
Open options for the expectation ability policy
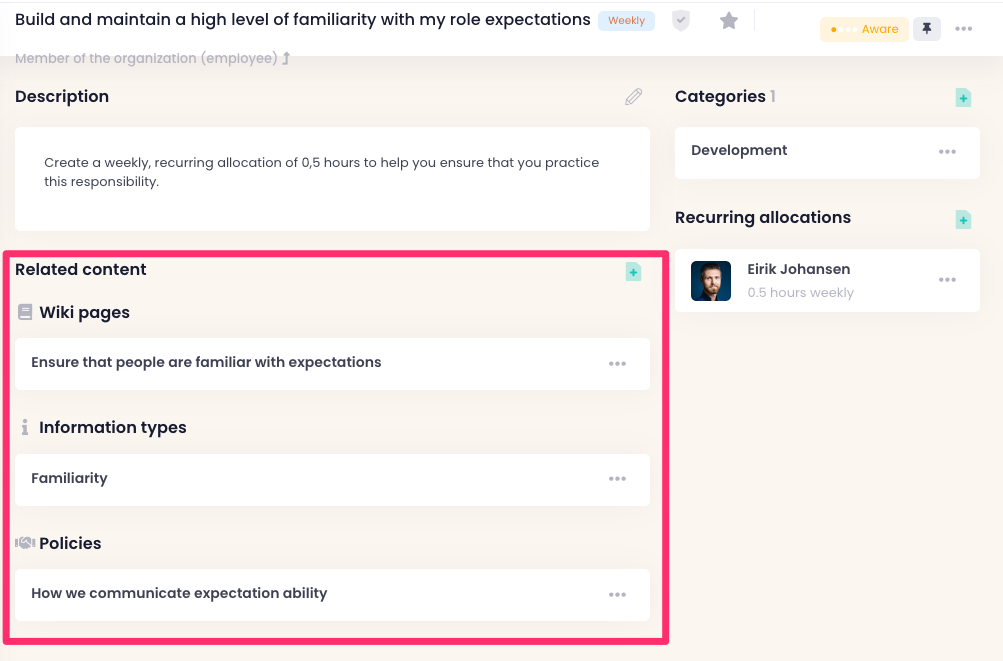[x=617, y=595]
